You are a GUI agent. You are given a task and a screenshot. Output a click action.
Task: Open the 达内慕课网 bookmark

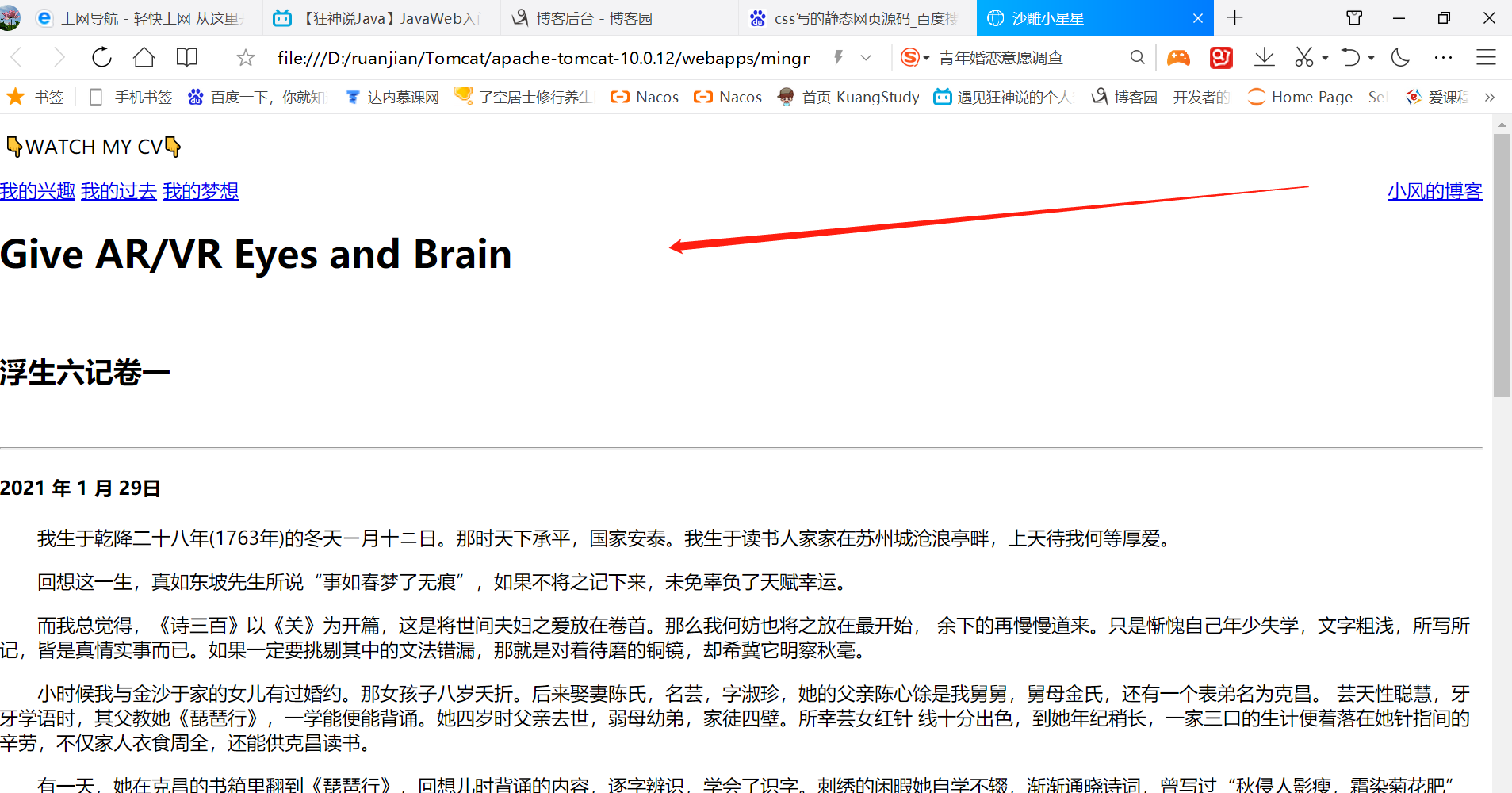pyautogui.click(x=392, y=97)
